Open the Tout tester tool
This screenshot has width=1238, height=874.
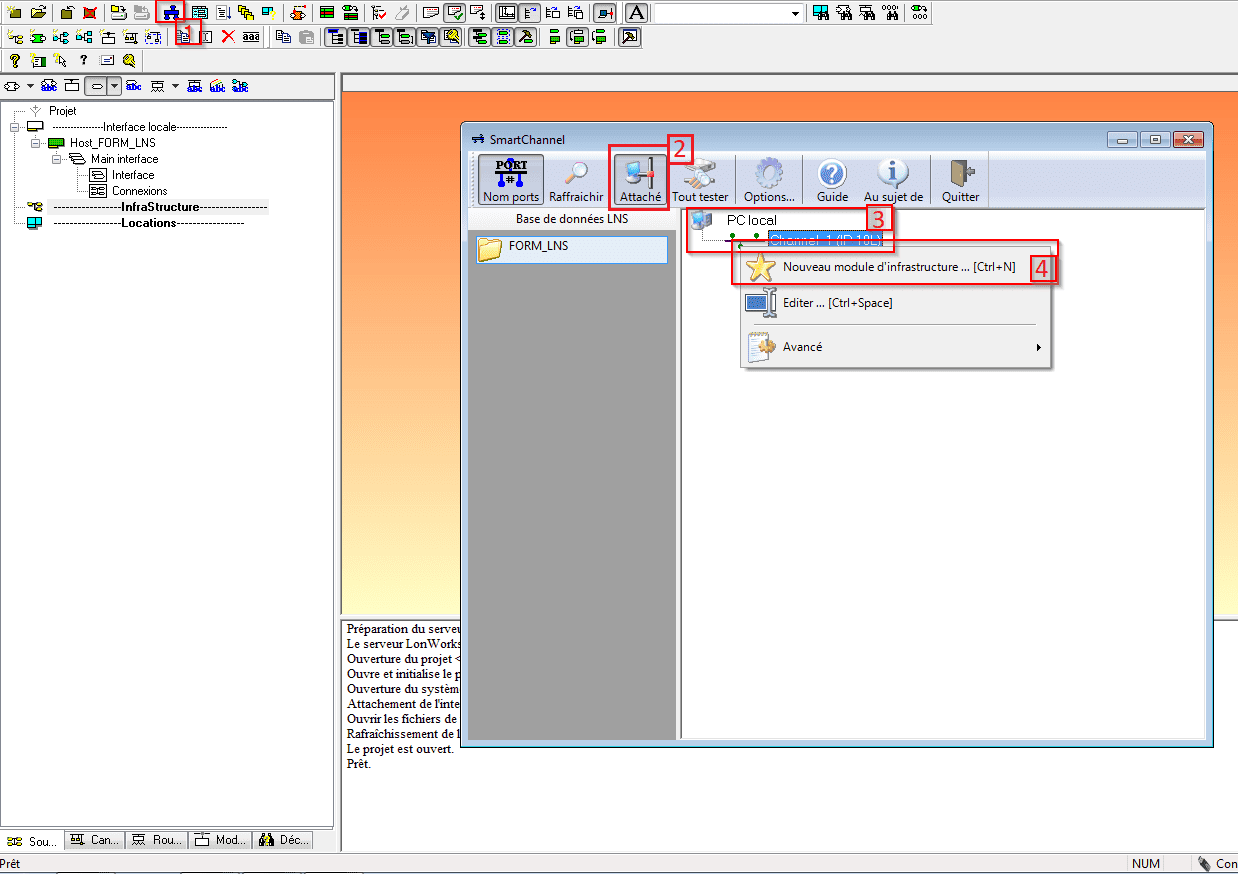tap(700, 180)
